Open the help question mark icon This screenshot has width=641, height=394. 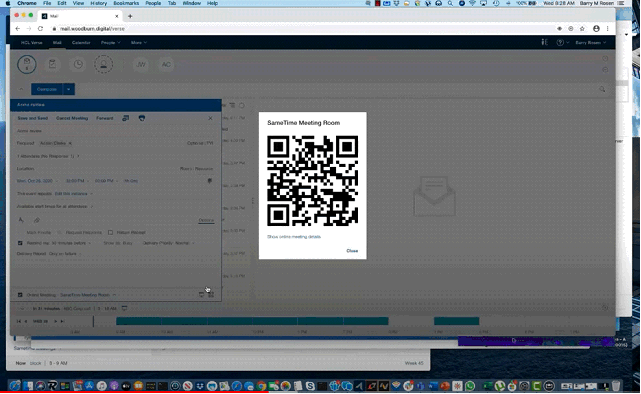click(x=560, y=43)
